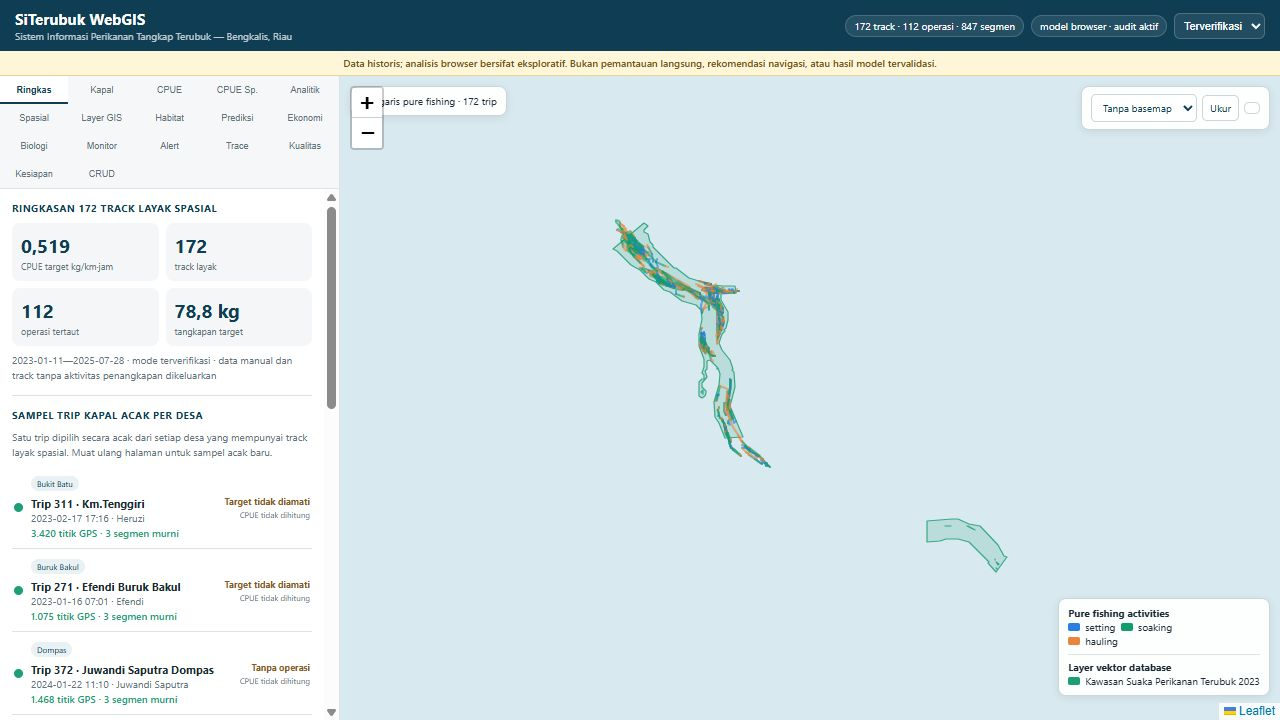Click the green status dot for Trip 311

point(18,507)
